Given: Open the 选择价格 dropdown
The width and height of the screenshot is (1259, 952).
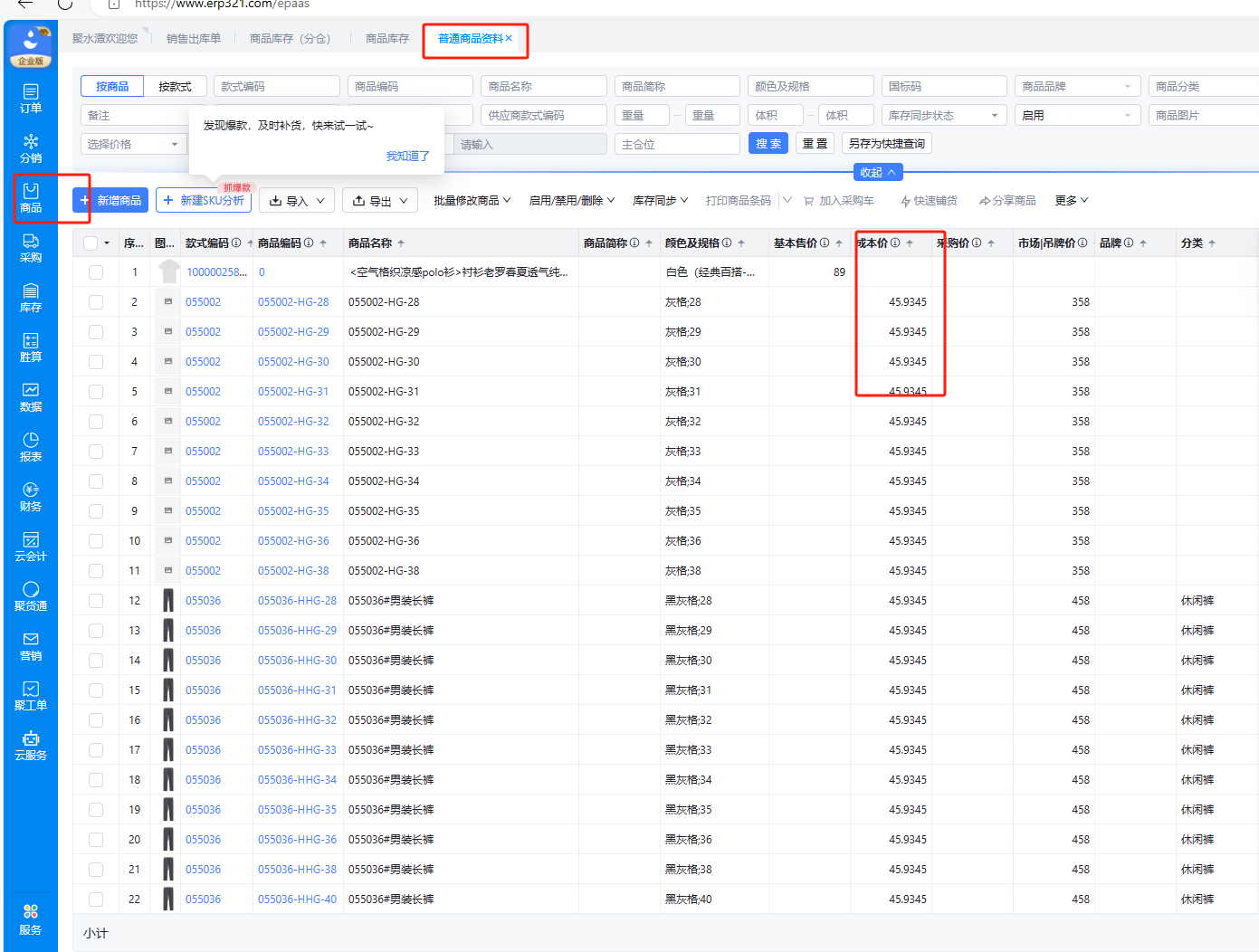Looking at the screenshot, I should pos(132,144).
